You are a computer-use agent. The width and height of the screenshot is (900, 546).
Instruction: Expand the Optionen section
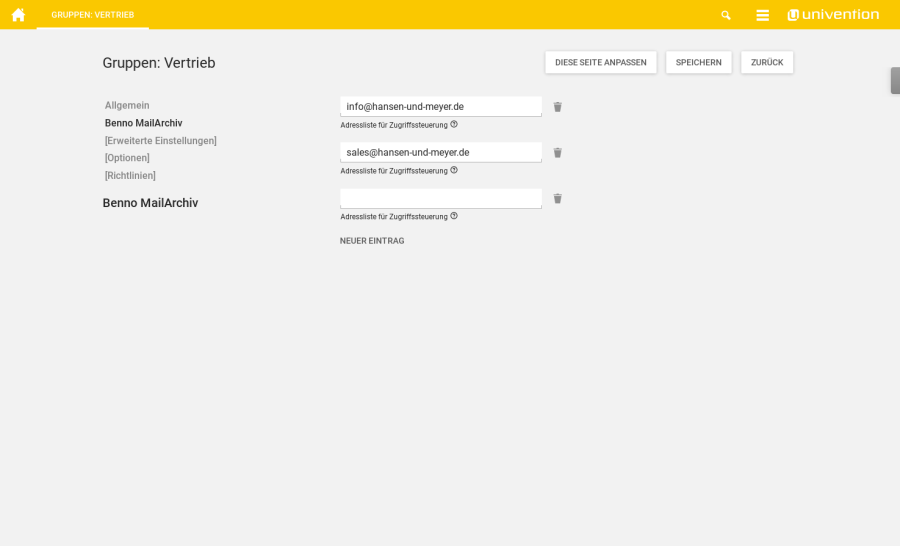127,158
